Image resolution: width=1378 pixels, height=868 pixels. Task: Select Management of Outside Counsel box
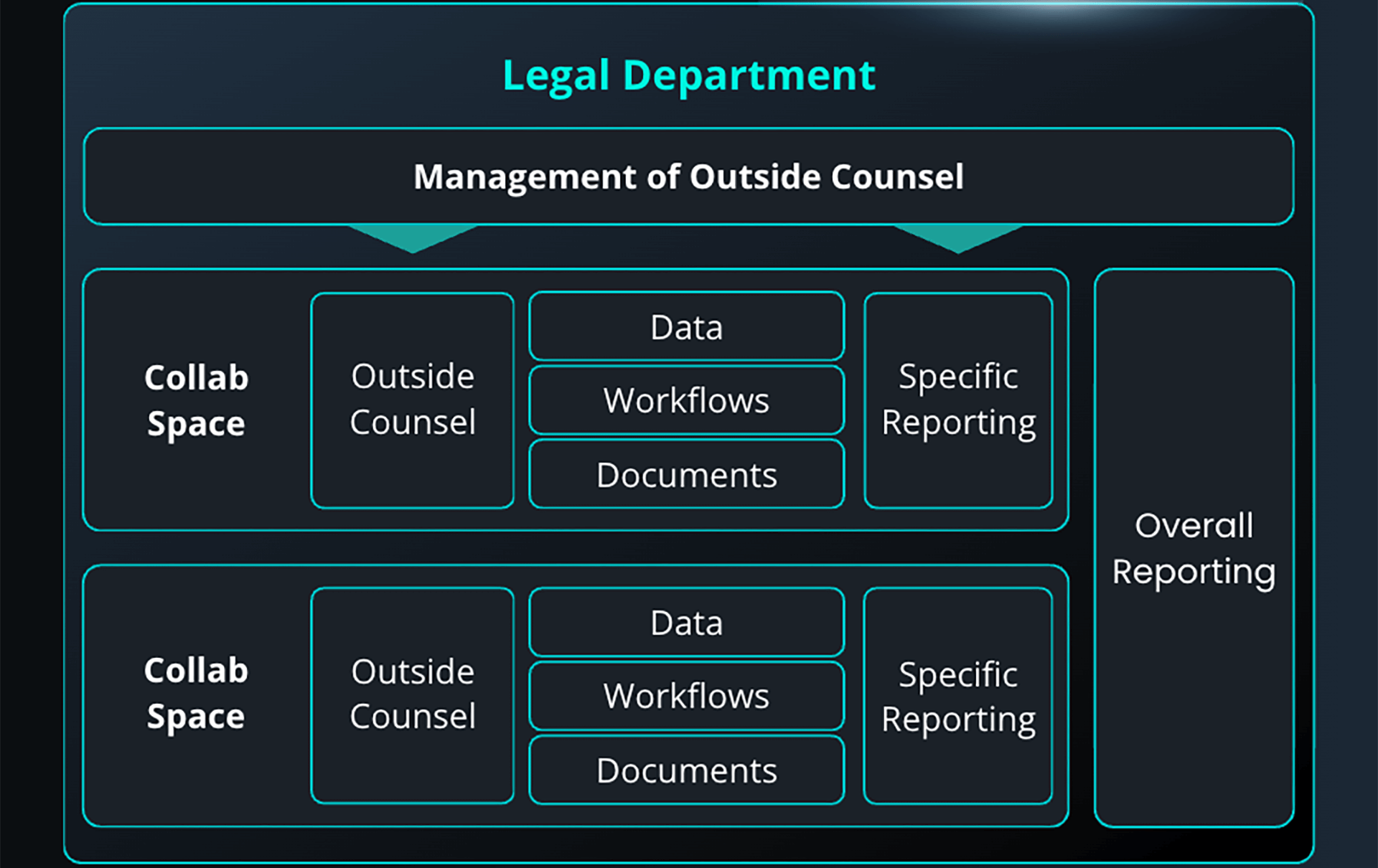(x=688, y=176)
